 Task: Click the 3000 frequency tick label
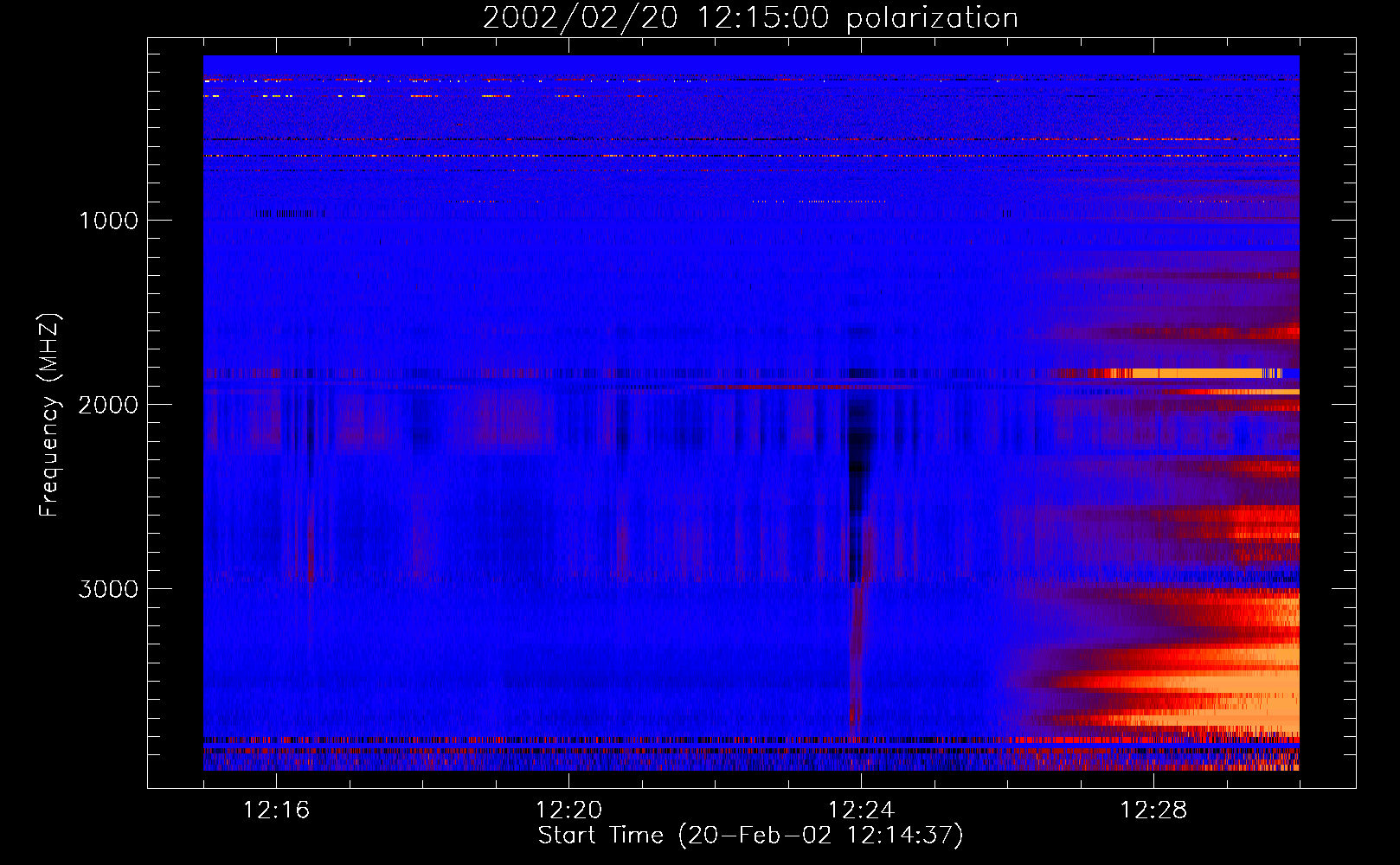(108, 589)
